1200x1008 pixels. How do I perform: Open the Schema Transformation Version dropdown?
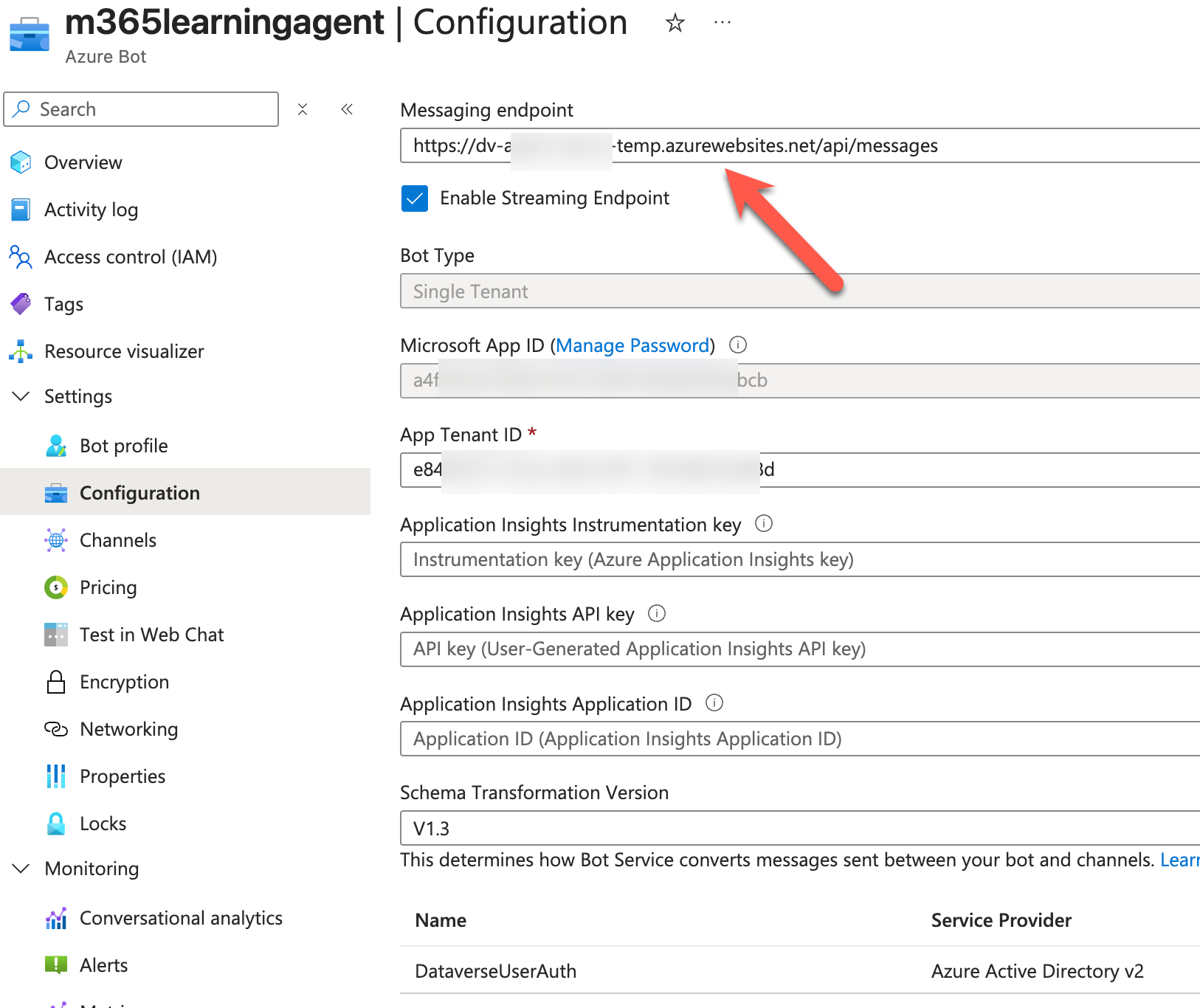pos(800,828)
